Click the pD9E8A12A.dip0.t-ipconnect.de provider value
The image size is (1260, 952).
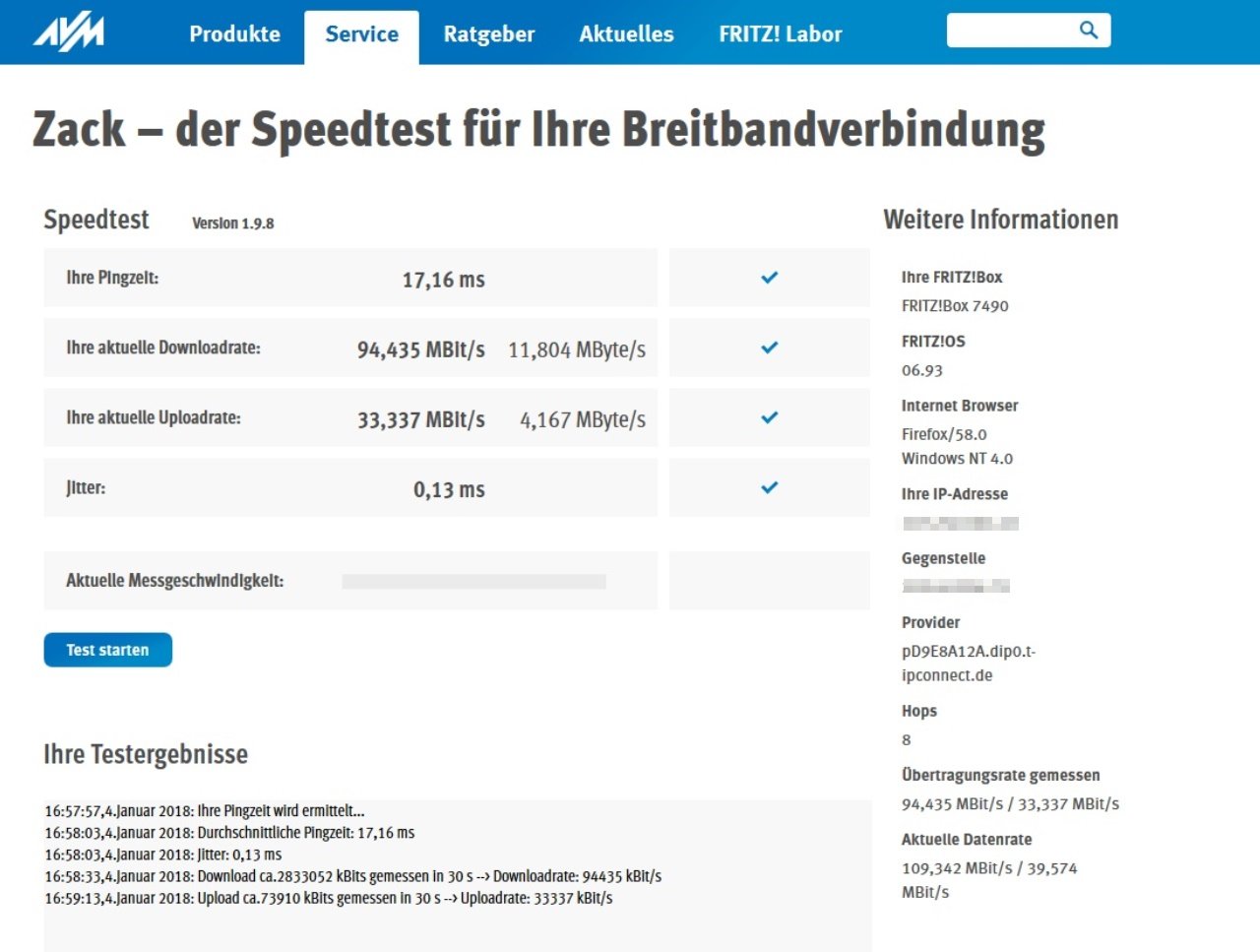(969, 664)
